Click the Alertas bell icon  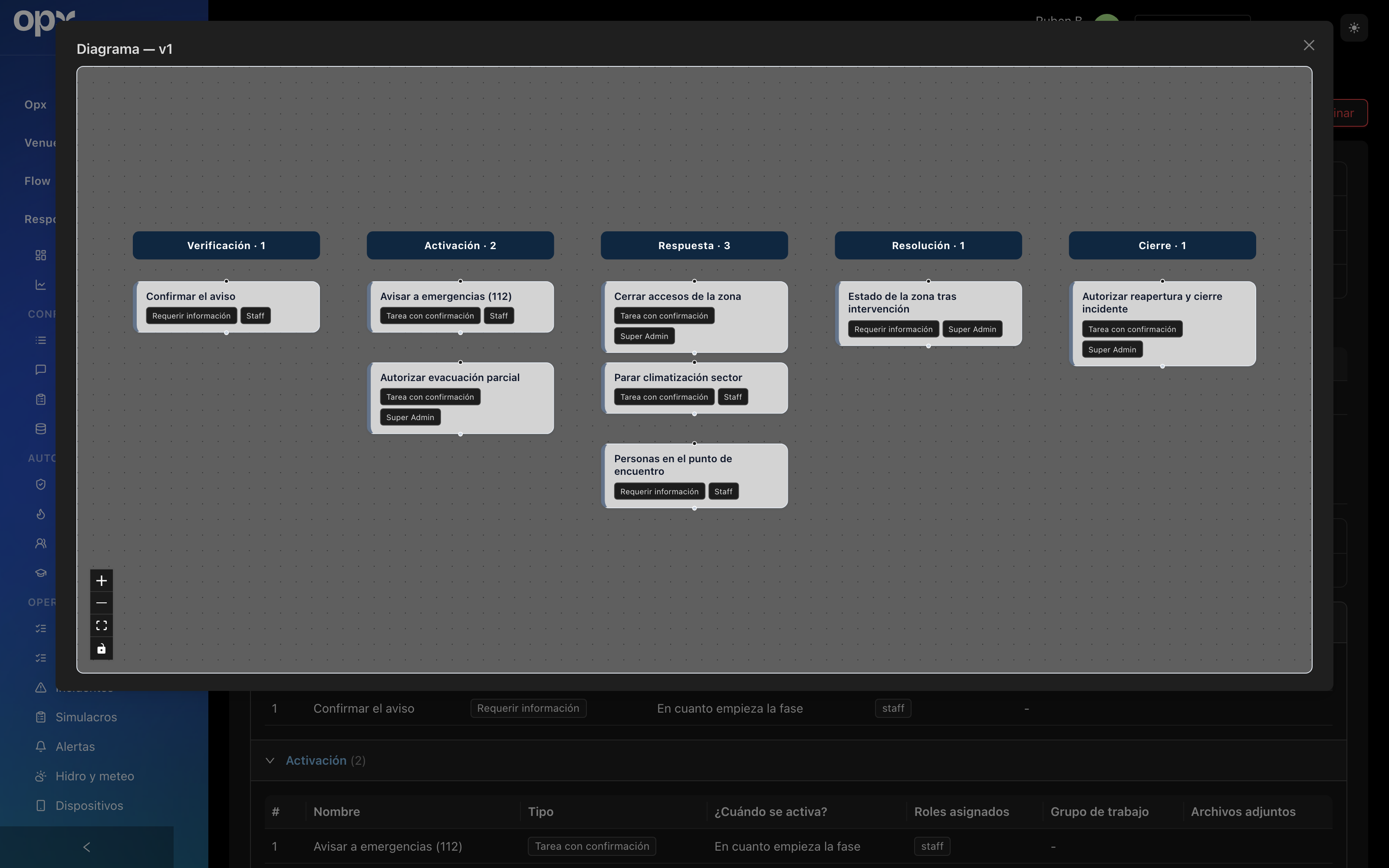pos(41,746)
